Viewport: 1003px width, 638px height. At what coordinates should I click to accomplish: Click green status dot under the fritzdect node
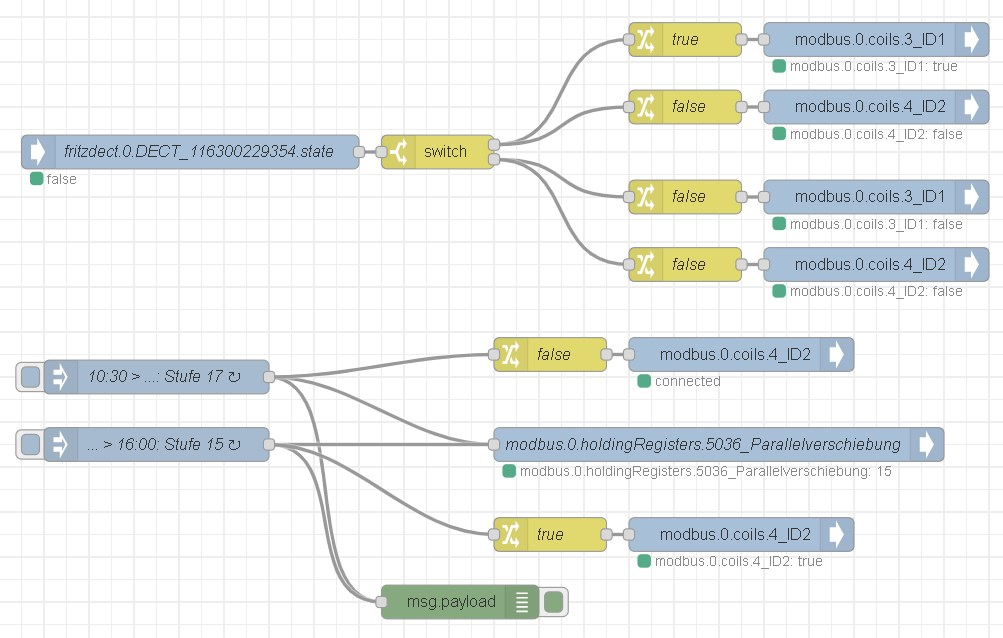pos(36,179)
